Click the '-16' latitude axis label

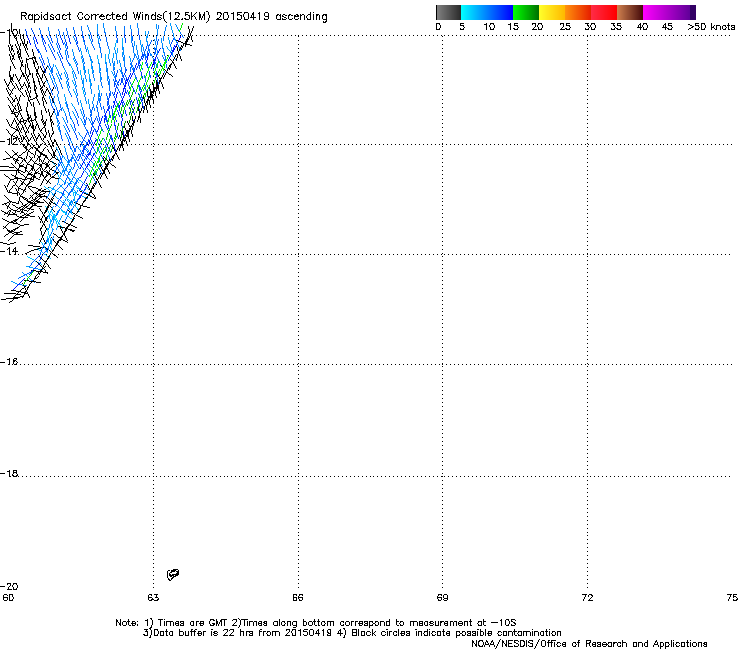pyautogui.click(x=10, y=362)
